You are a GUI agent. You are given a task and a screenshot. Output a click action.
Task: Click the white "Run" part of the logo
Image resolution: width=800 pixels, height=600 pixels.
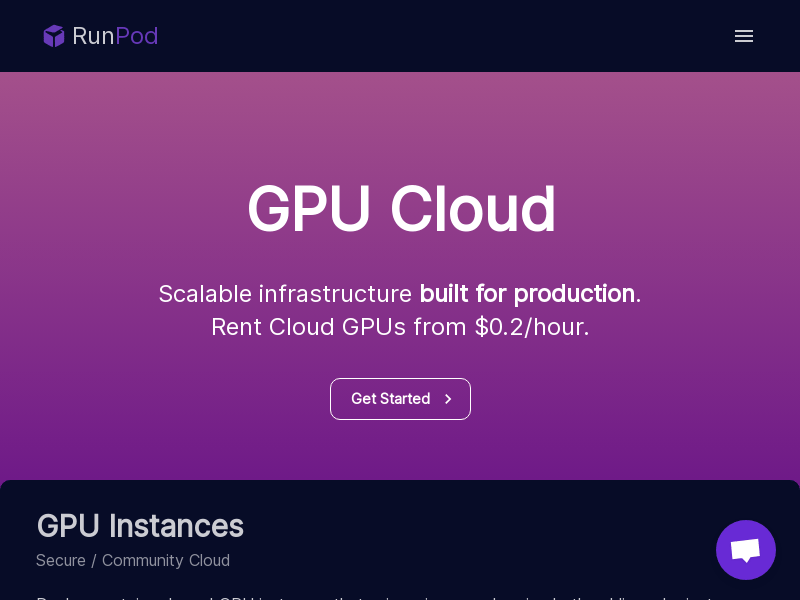93,36
